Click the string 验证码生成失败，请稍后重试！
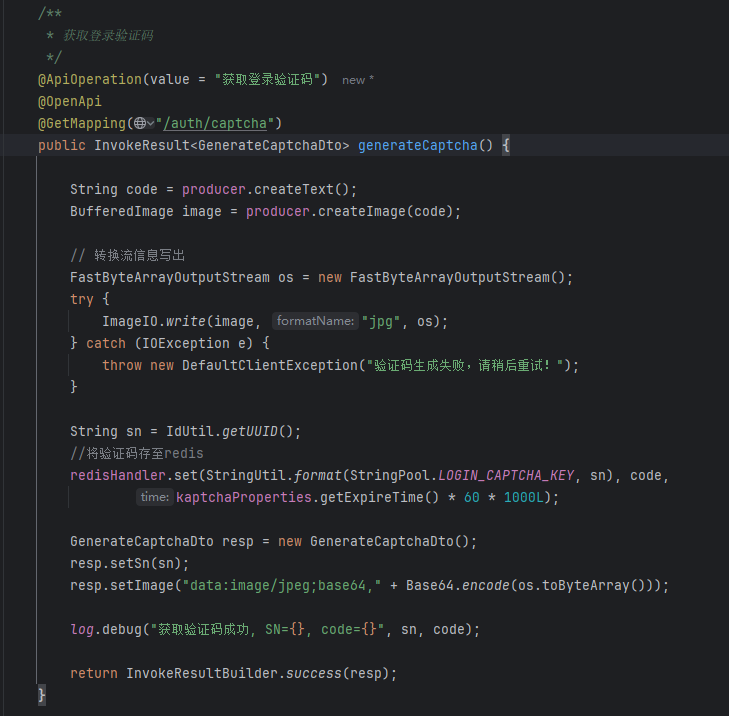 [466, 365]
